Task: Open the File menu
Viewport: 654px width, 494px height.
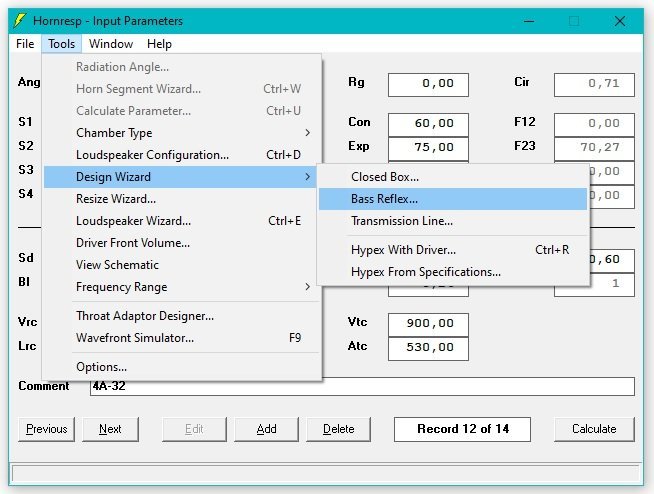Action: point(25,44)
